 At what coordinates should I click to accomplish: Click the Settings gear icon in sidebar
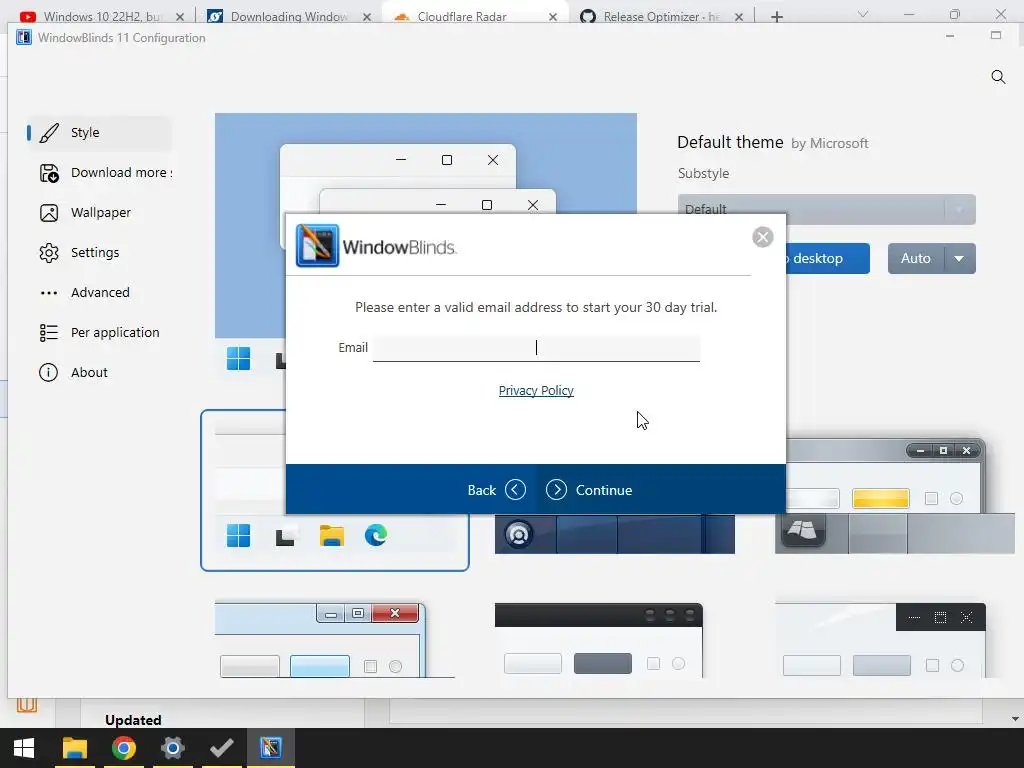coord(49,253)
